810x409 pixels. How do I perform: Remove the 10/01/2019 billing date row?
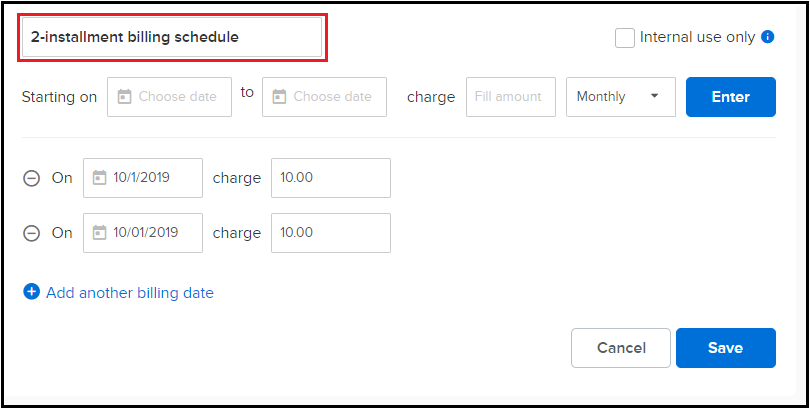32,233
